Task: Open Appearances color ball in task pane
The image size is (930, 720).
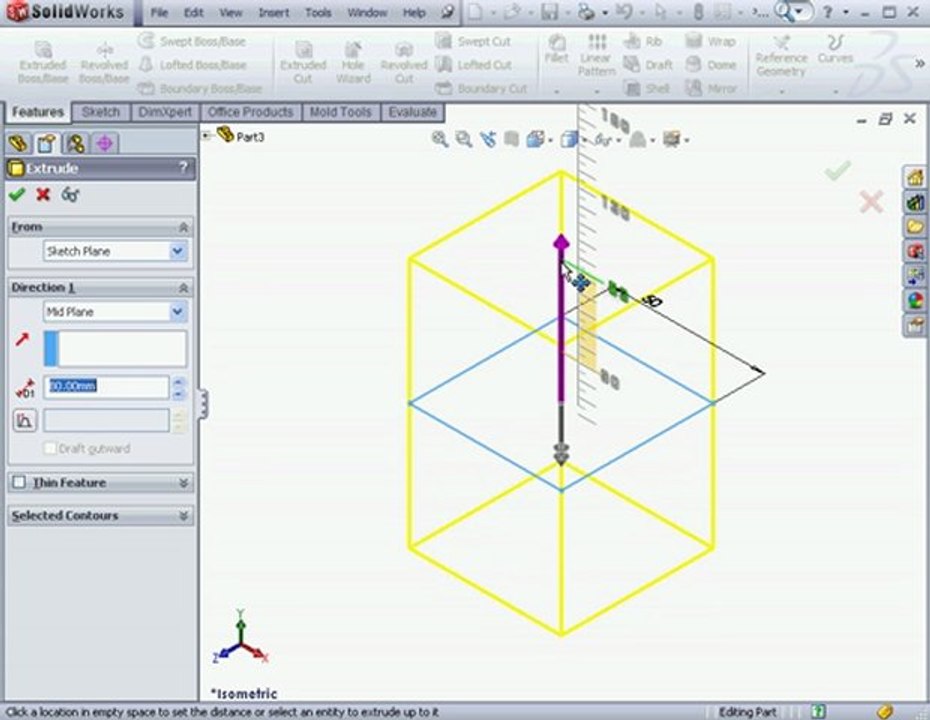Action: 915,301
